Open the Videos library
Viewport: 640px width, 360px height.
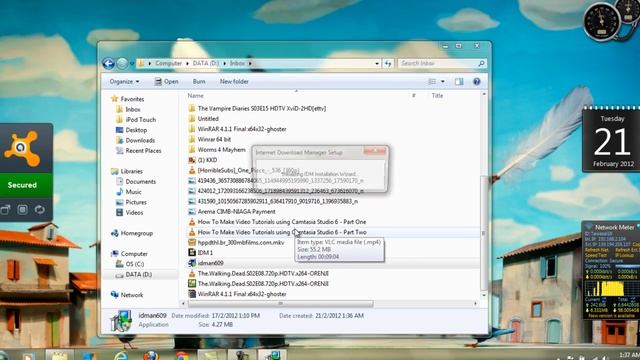tap(134, 213)
